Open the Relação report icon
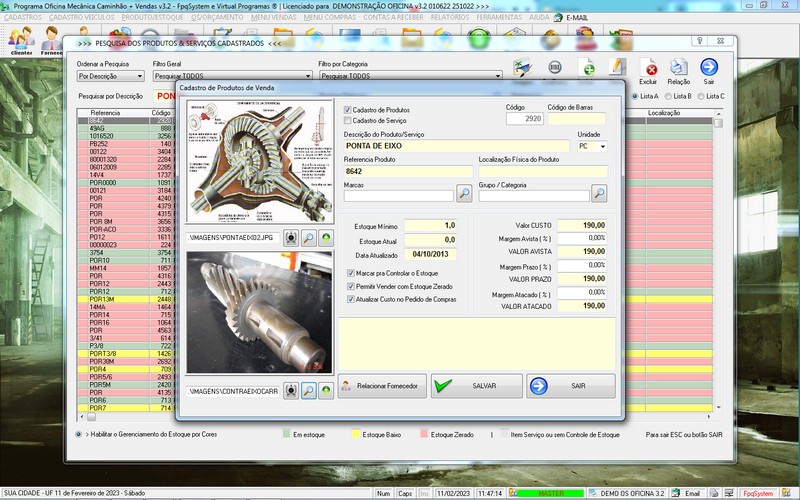This screenshot has height=500, width=800. coord(679,69)
